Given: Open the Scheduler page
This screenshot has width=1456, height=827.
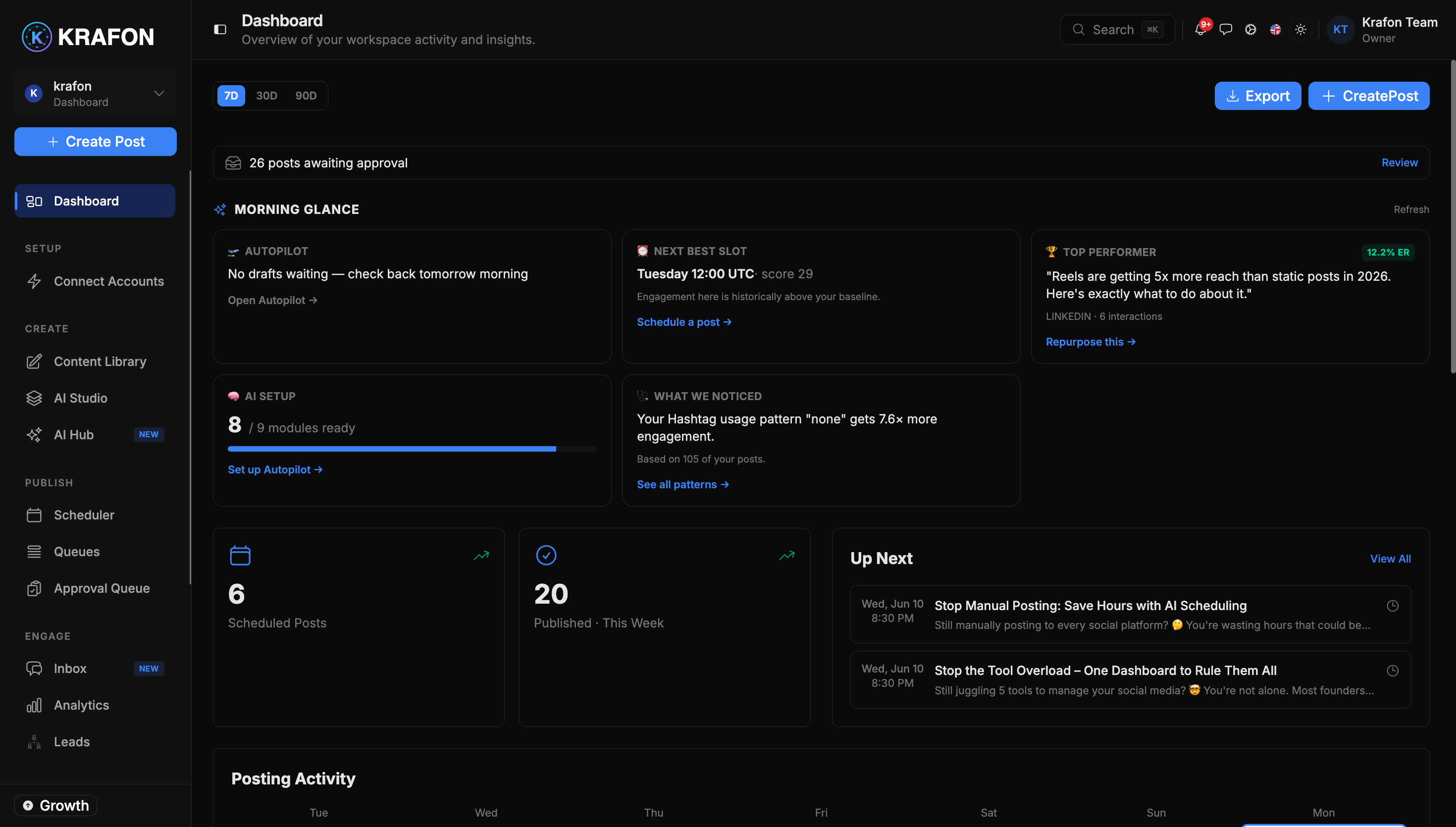Looking at the screenshot, I should click(x=95, y=515).
